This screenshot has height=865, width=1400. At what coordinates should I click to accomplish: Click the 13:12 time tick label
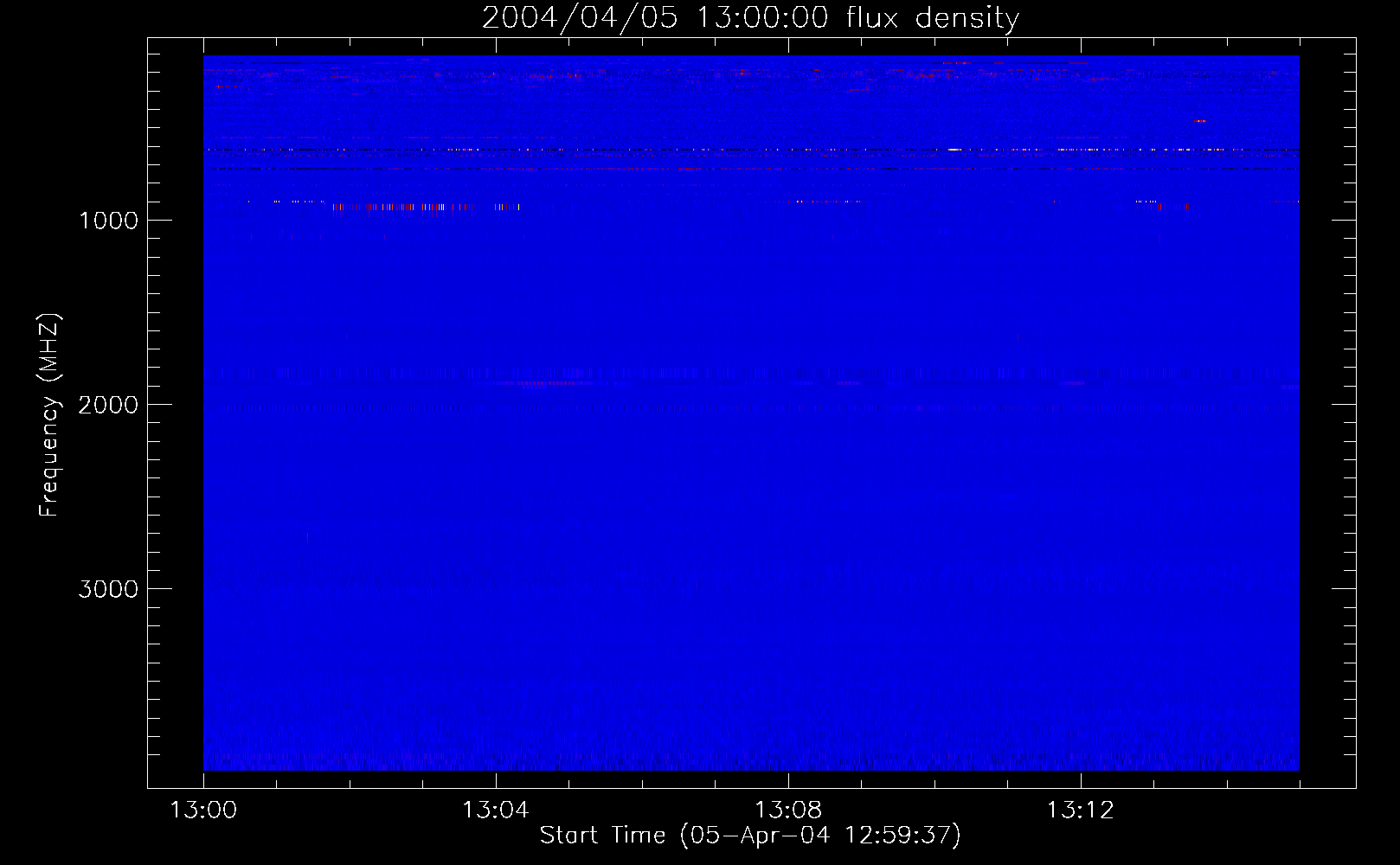pos(1081,811)
